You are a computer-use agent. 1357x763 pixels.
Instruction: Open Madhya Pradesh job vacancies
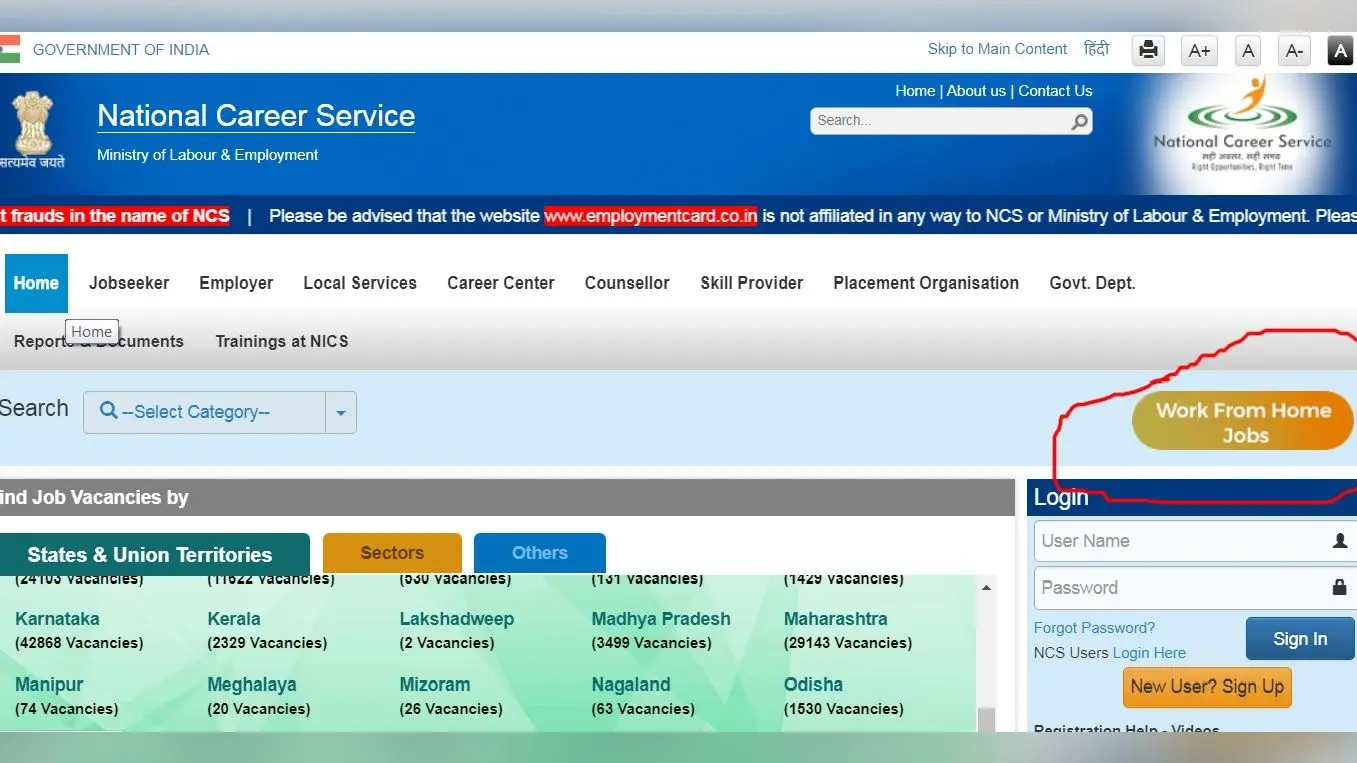661,619
